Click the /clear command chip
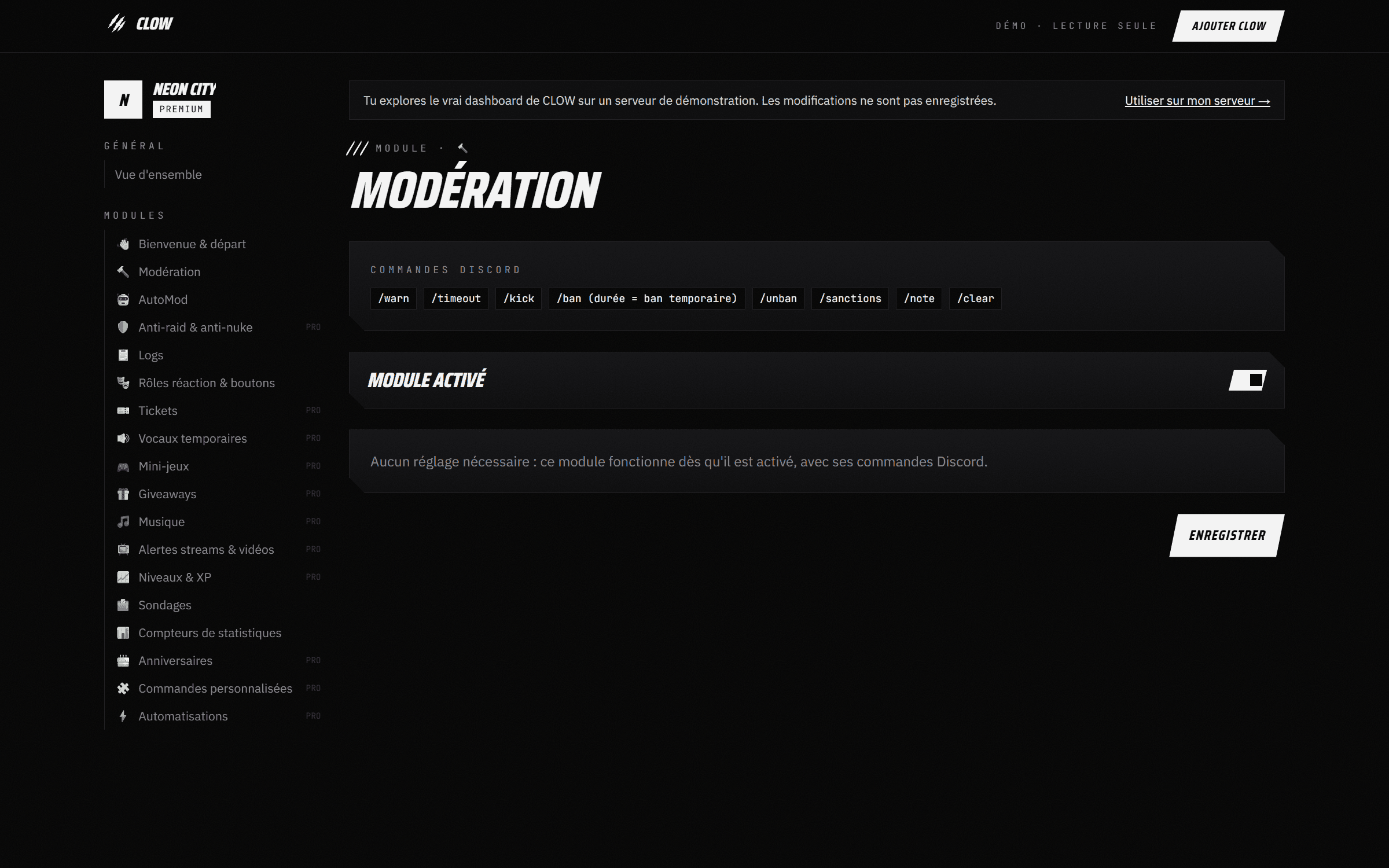This screenshot has width=1389, height=868. coord(976,299)
